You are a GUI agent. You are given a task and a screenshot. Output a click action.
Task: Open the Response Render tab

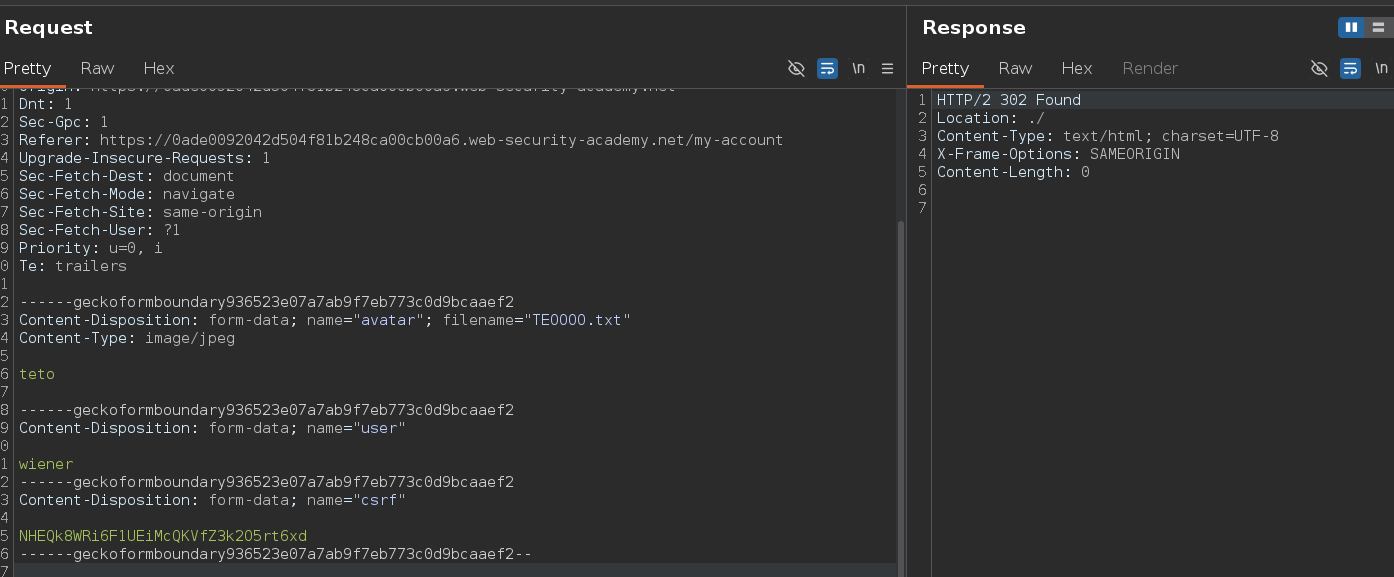point(1150,68)
